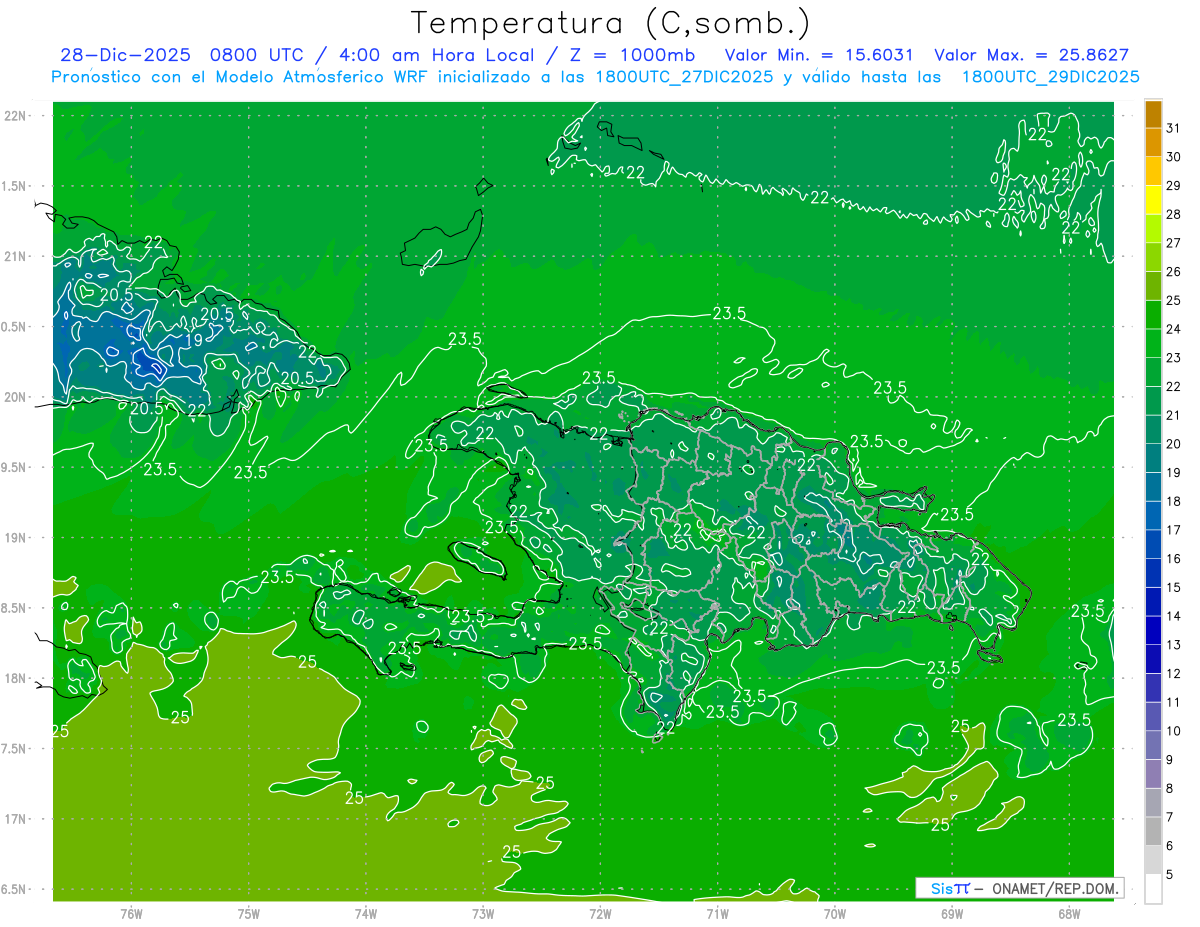The height and width of the screenshot is (927, 1200).
Task: Click the 72W longitude axis label
Action: (600, 913)
